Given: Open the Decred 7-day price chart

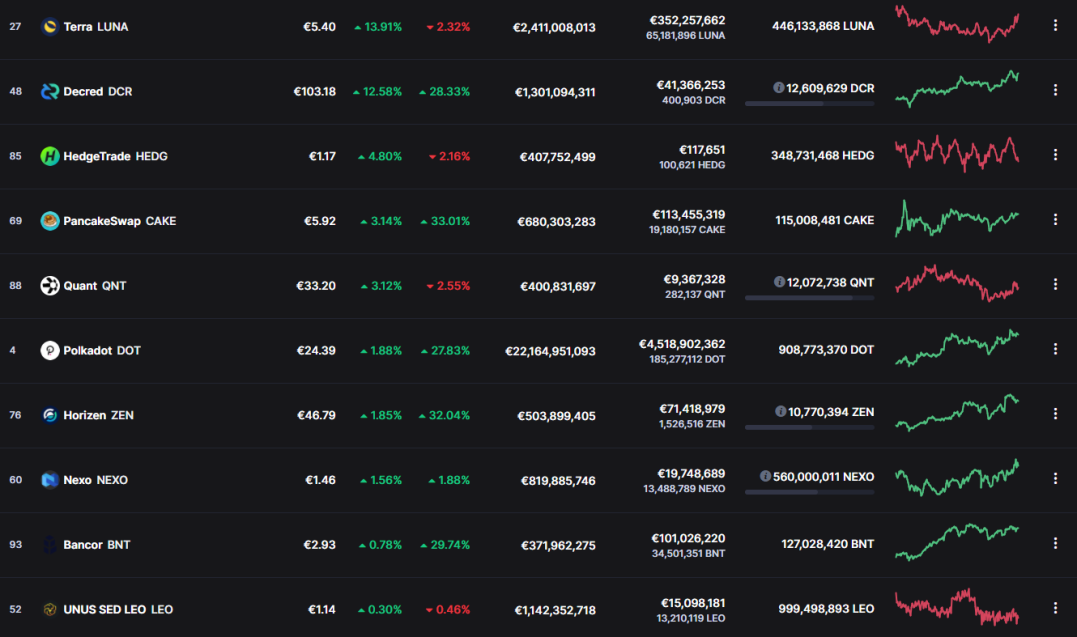Looking at the screenshot, I should pyautogui.click(x=957, y=89).
